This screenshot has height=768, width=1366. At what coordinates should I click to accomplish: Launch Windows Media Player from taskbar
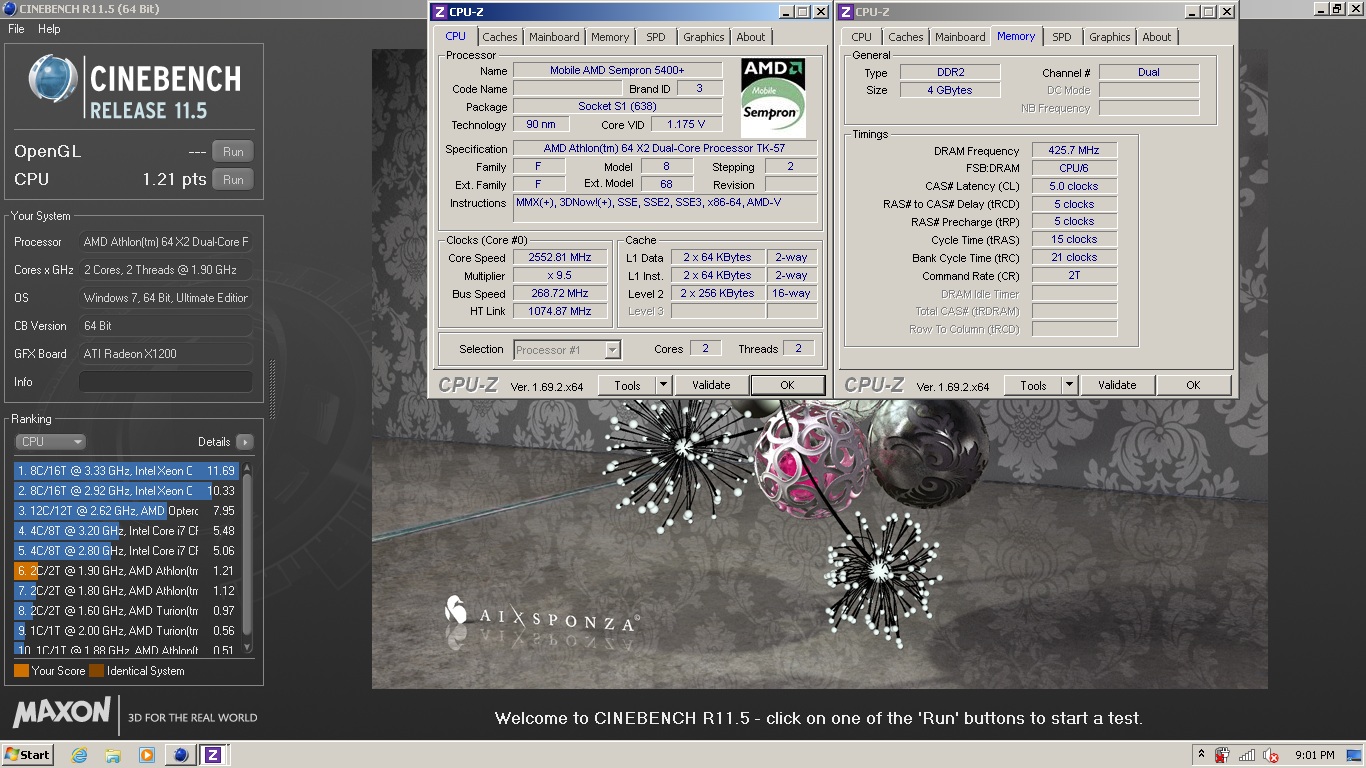click(x=147, y=755)
